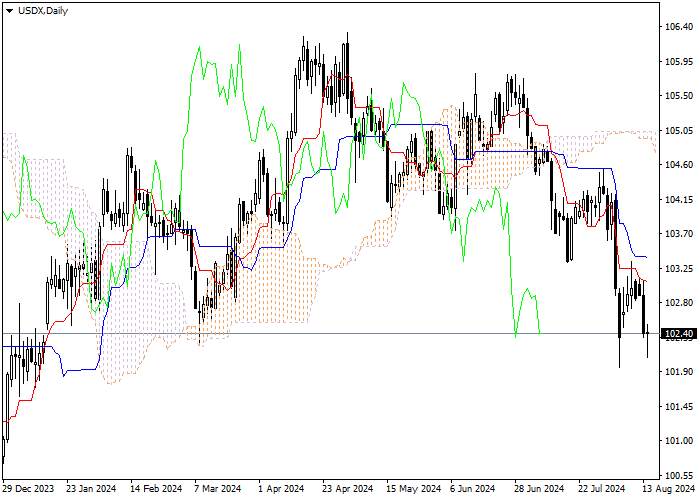Select the 106.40 price axis label
The width and height of the screenshot is (700, 500).
point(678,27)
